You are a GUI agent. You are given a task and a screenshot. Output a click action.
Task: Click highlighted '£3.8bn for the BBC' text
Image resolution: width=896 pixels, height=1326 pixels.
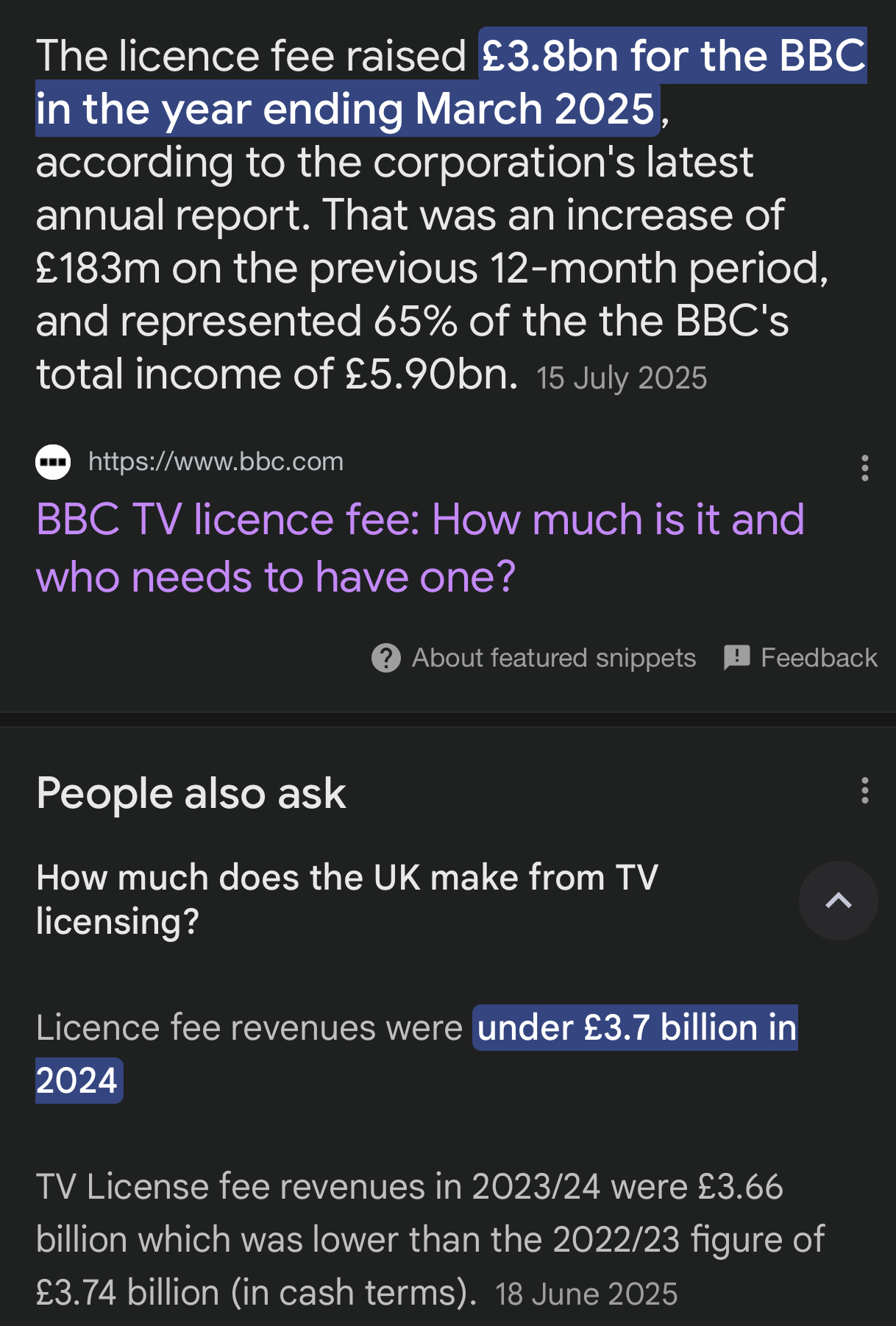point(672,56)
